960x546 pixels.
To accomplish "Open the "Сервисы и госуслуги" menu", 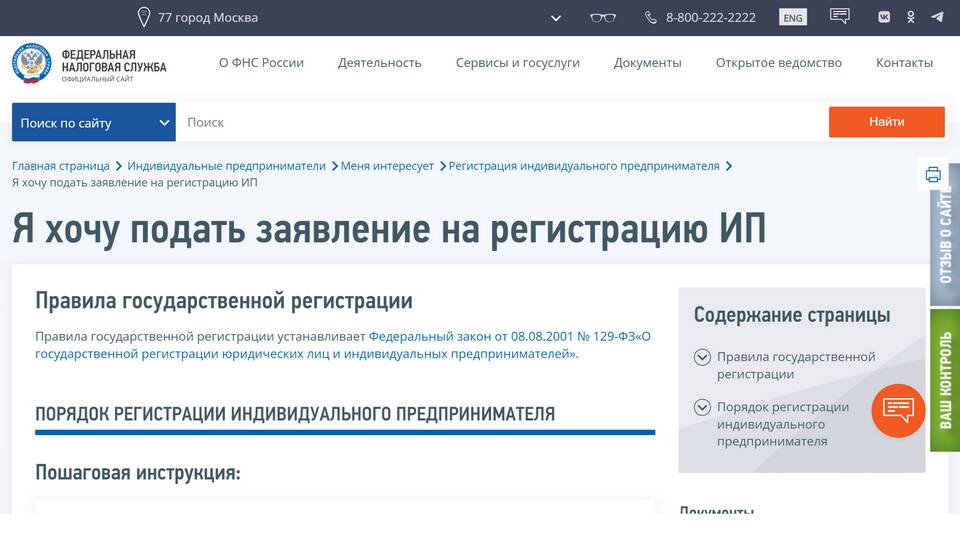I will (x=517, y=62).
